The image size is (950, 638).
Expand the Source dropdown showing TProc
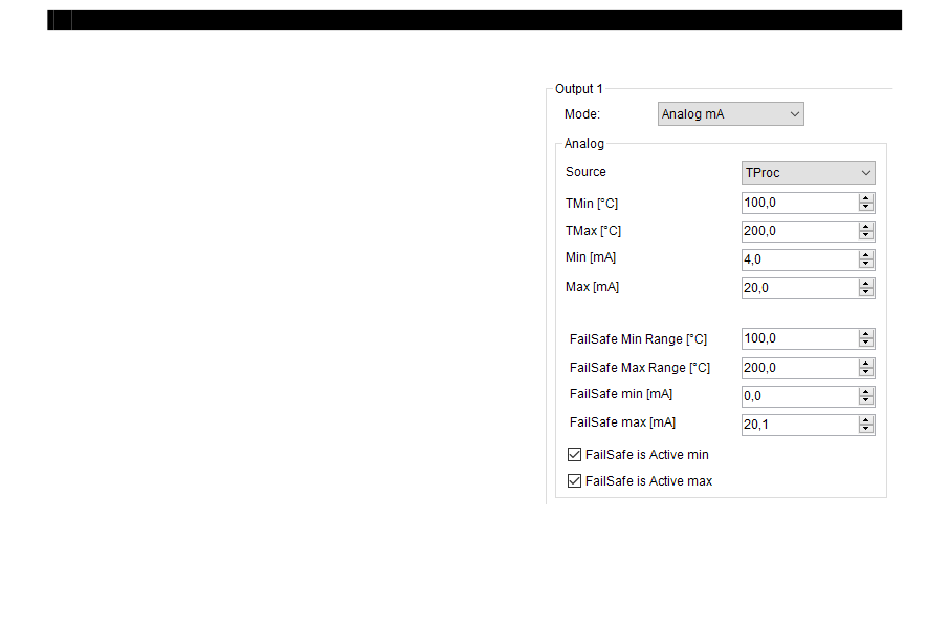click(808, 173)
